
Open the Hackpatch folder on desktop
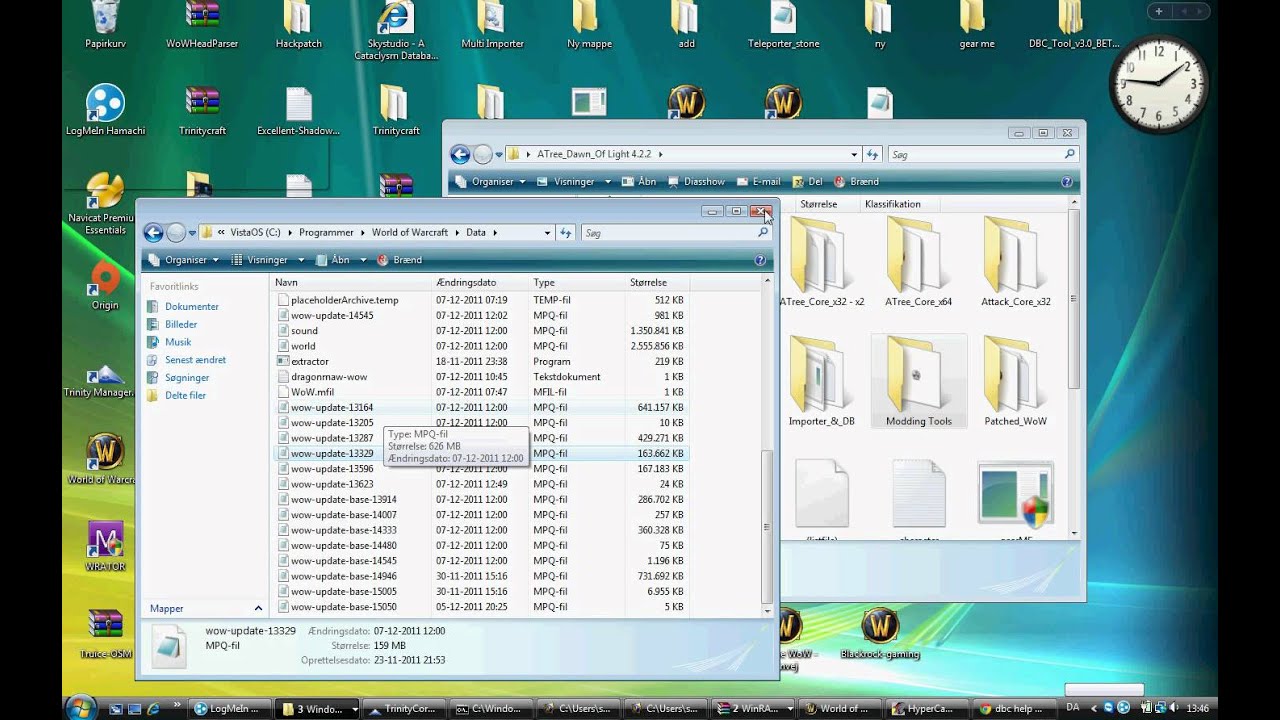298,25
